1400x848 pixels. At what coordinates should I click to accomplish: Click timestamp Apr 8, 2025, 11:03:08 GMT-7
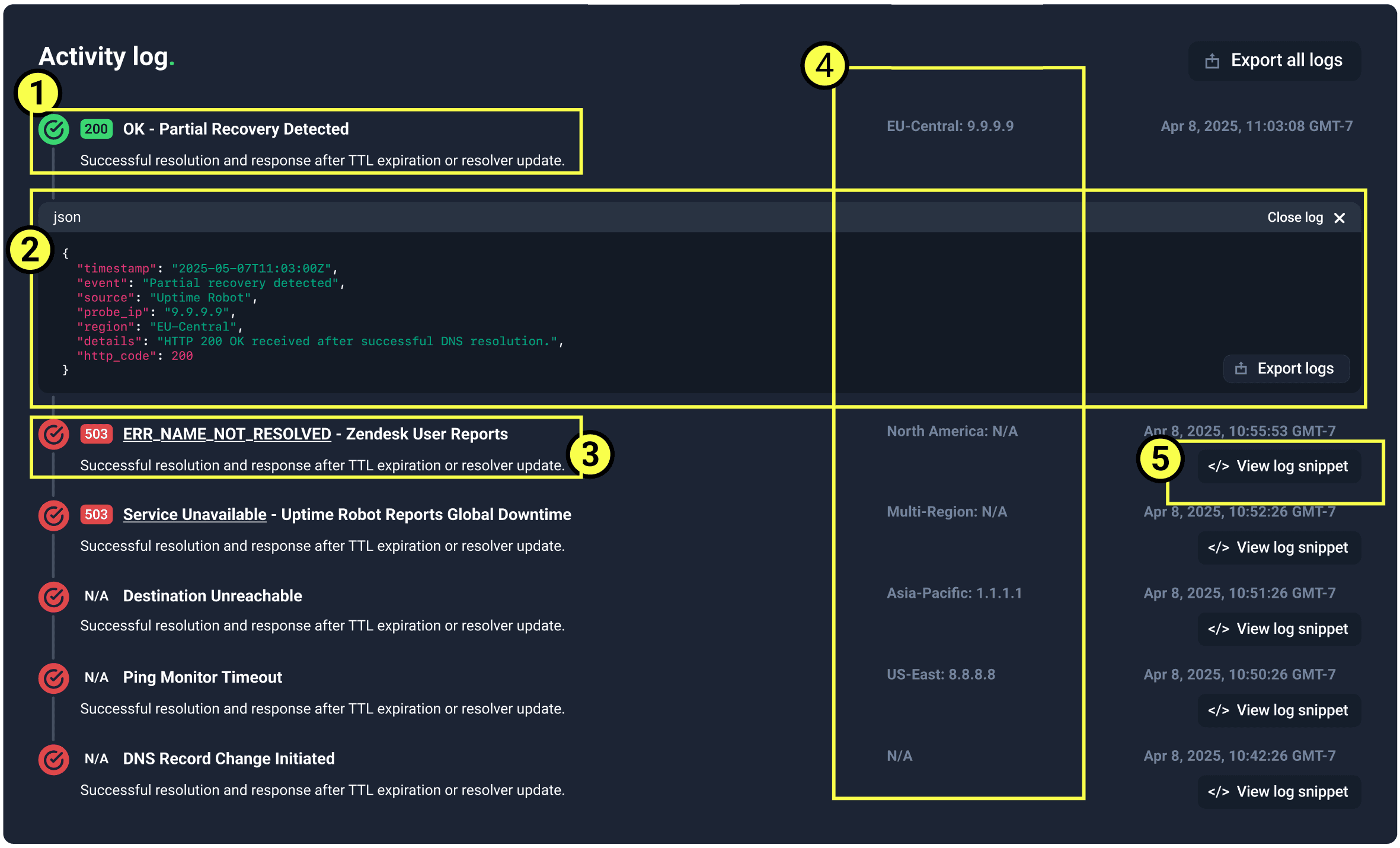click(1257, 126)
